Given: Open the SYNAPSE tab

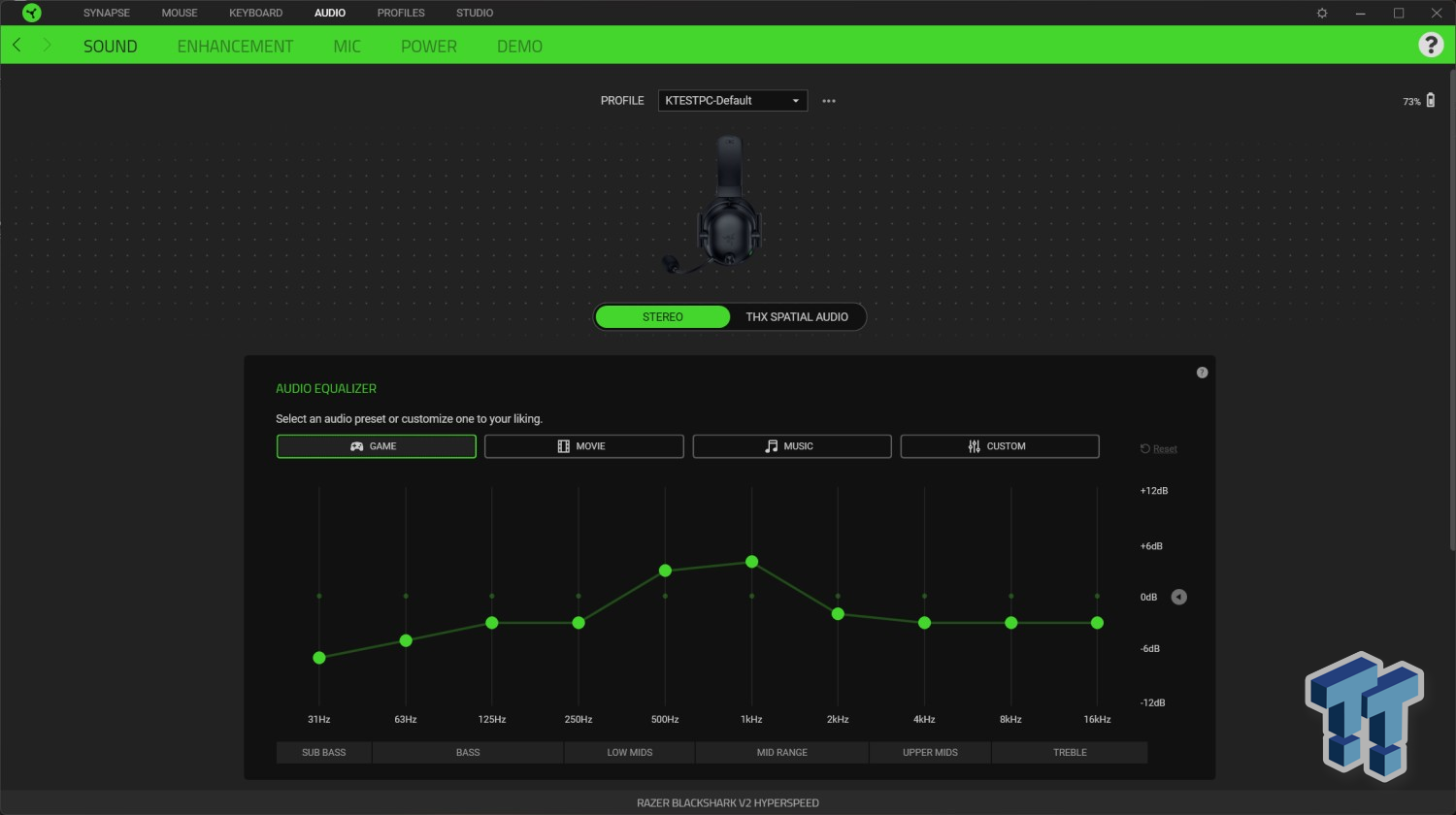Looking at the screenshot, I should pyautogui.click(x=107, y=13).
